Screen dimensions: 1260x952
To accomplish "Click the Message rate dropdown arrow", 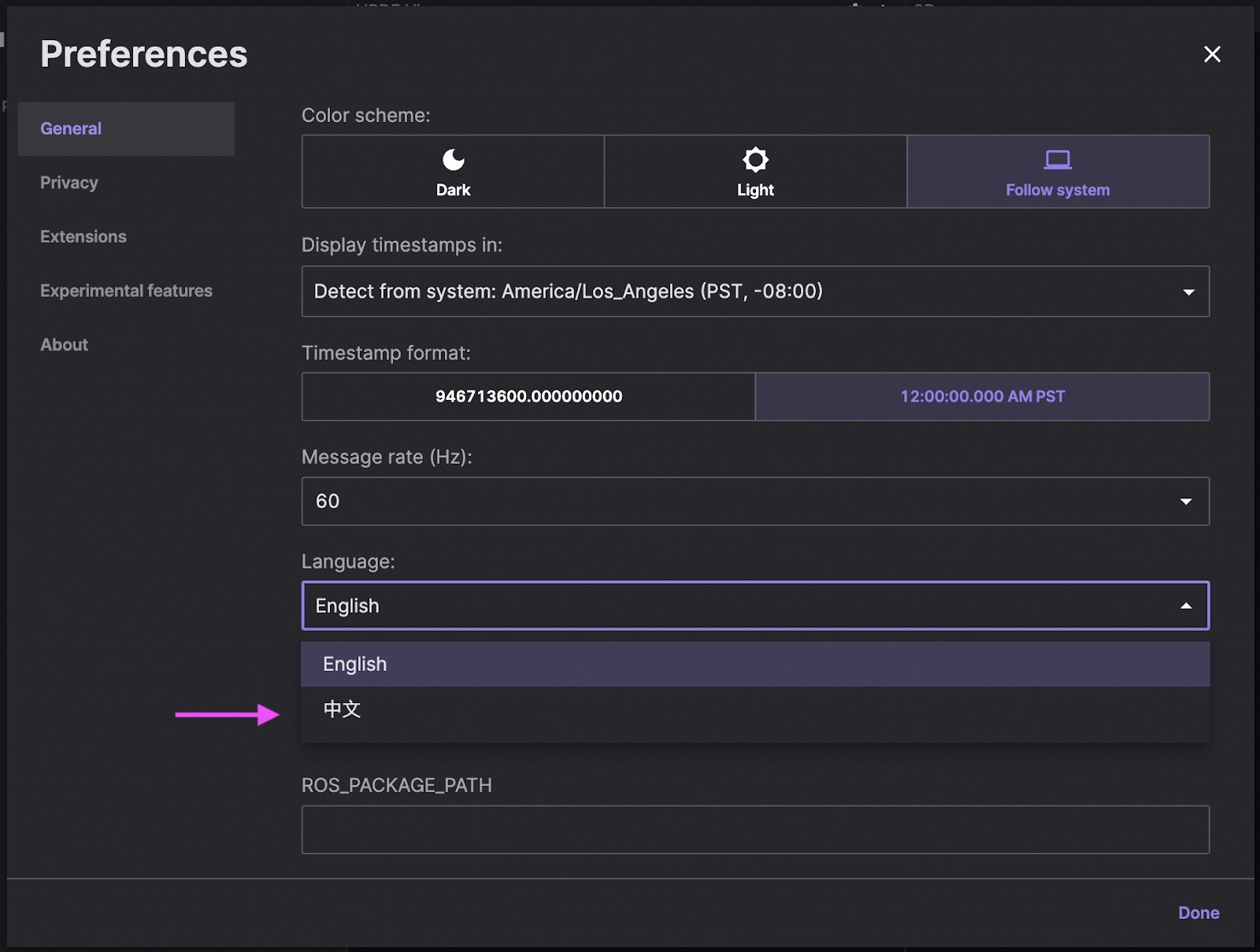I will pos(1186,502).
